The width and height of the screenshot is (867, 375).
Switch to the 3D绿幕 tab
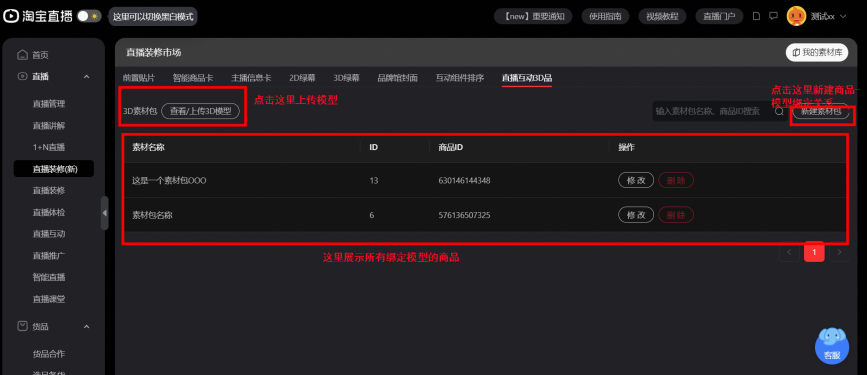346,78
